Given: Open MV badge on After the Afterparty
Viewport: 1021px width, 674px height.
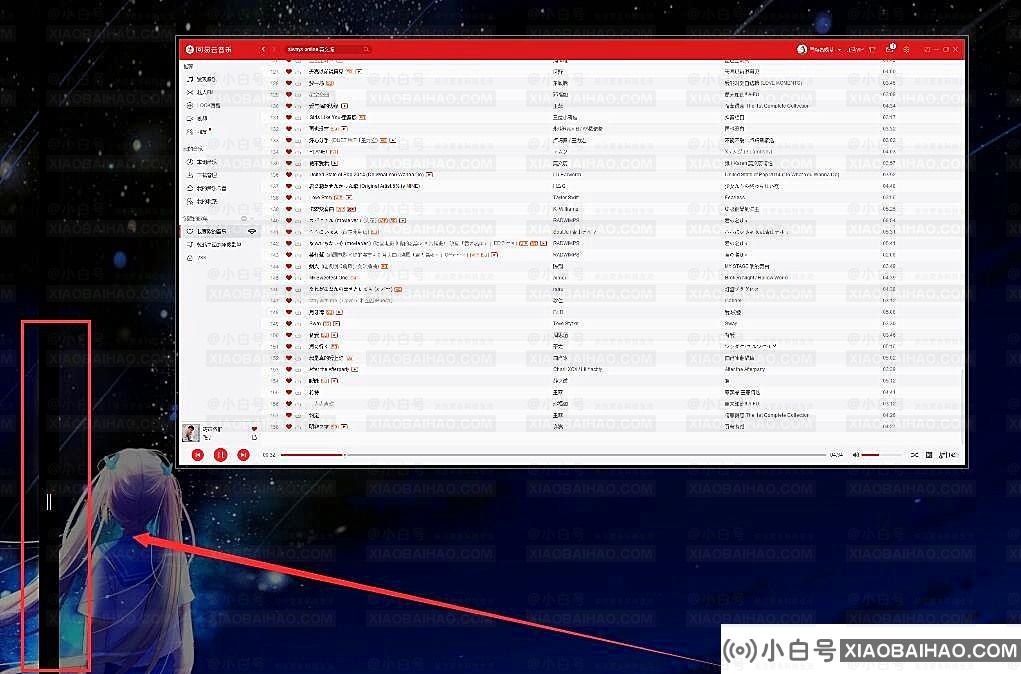Looking at the screenshot, I should tap(355, 369).
